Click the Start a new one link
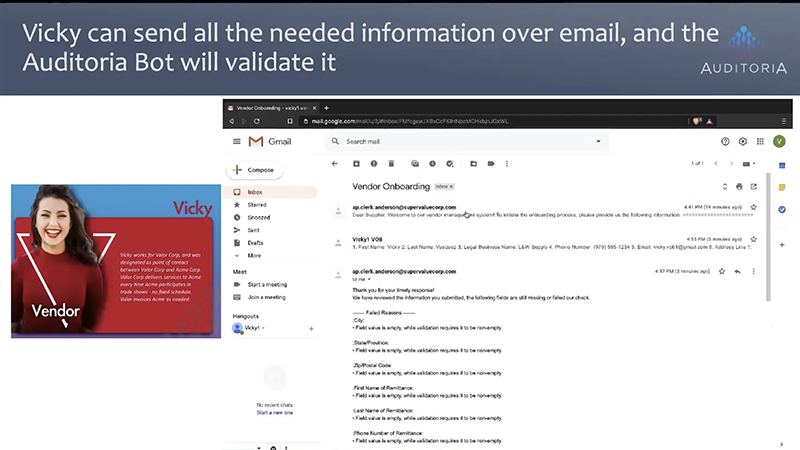800x450 pixels. click(274, 412)
